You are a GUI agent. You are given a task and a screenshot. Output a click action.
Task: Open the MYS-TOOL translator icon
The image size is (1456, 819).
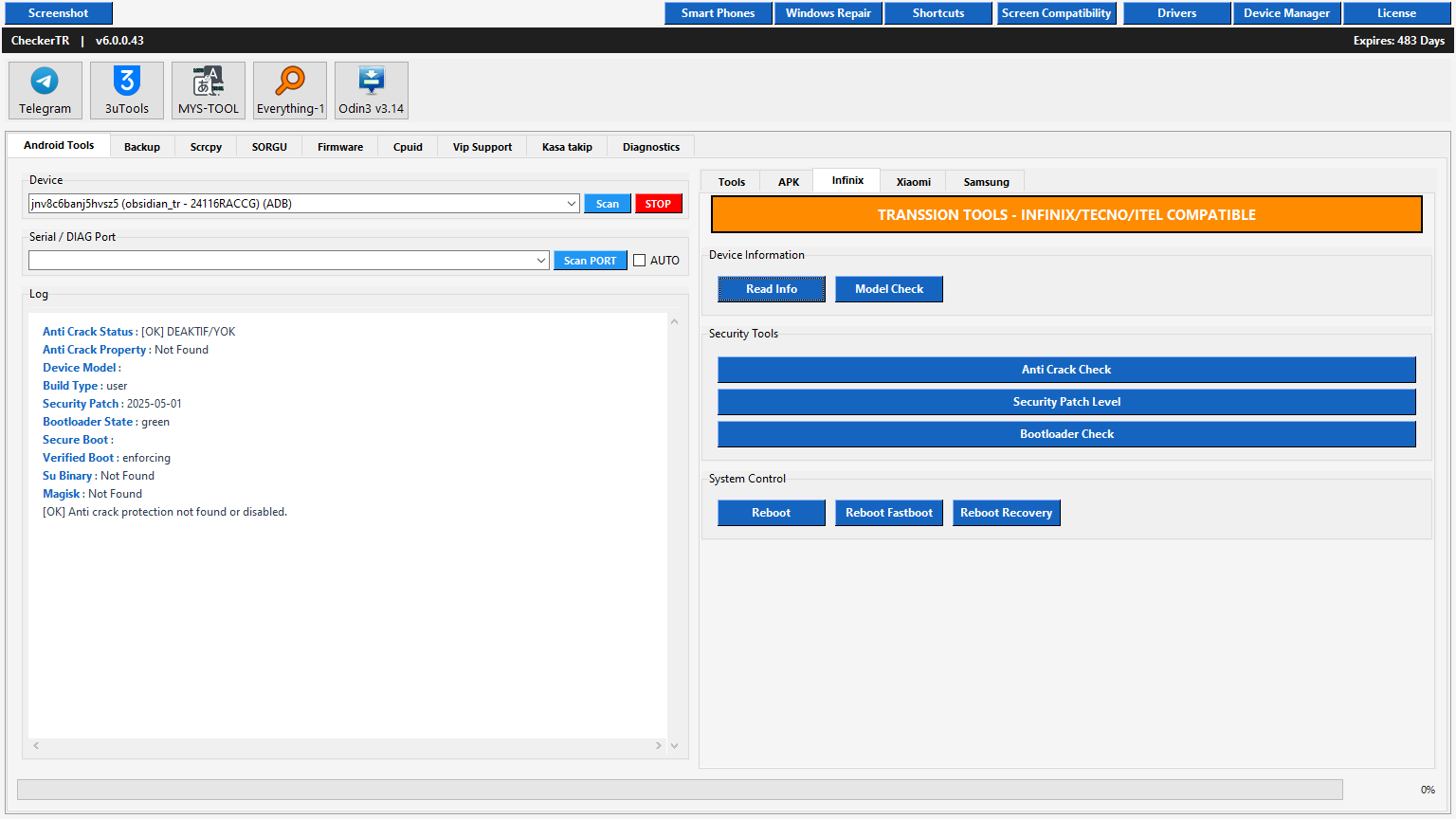tap(209, 90)
